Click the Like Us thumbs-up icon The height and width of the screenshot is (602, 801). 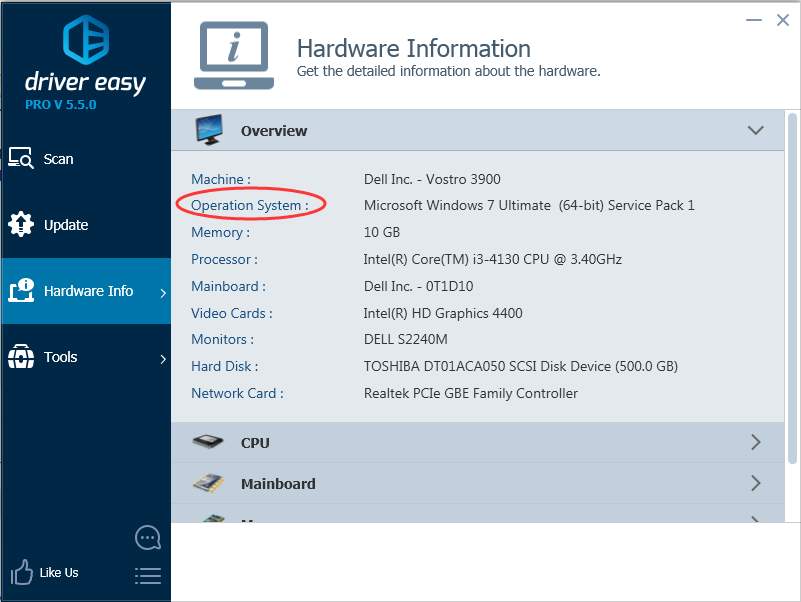pyautogui.click(x=21, y=573)
